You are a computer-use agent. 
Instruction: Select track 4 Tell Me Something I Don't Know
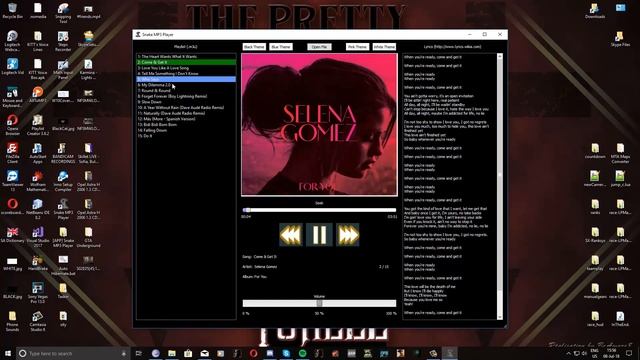tap(186, 74)
